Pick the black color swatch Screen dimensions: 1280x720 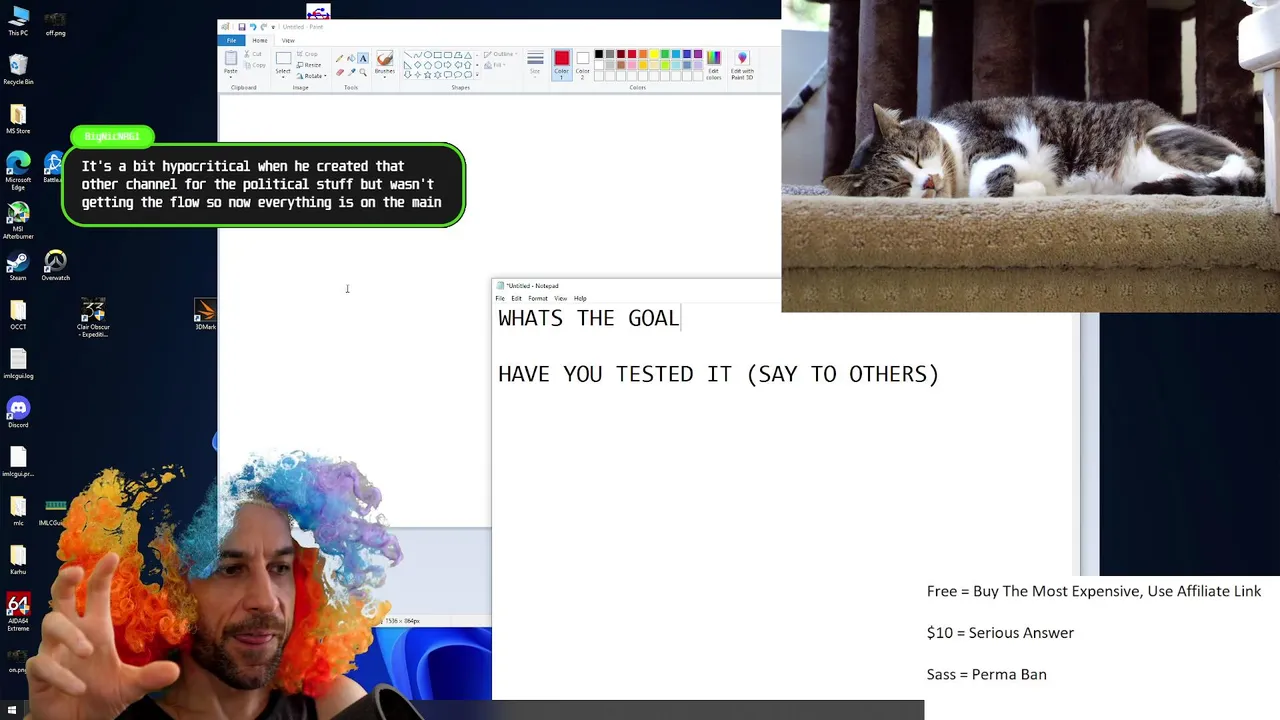(x=599, y=54)
